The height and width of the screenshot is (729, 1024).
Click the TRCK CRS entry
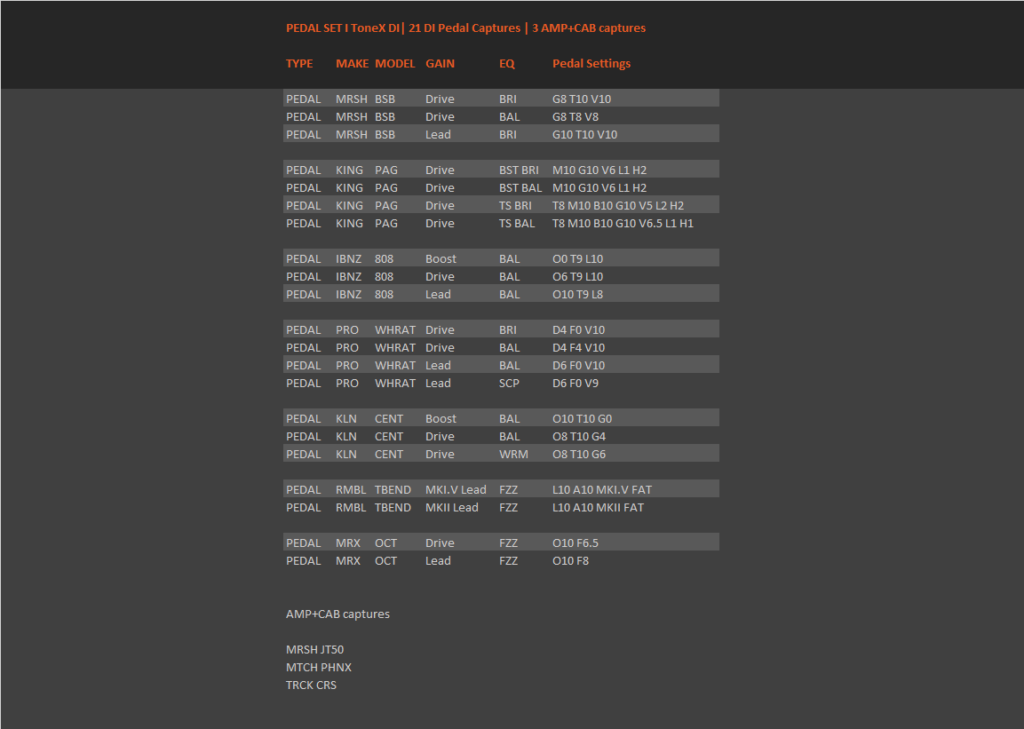click(x=312, y=685)
